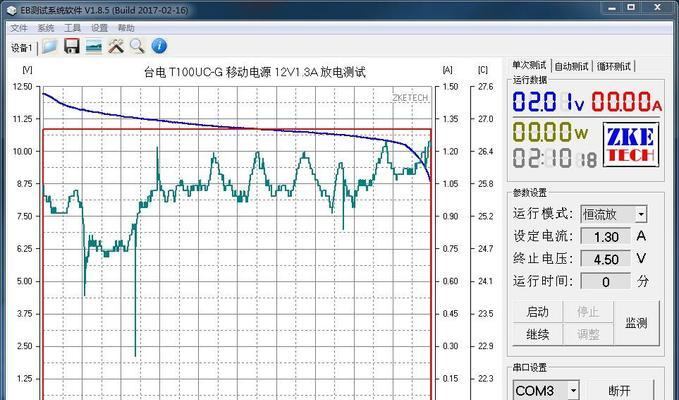Click the 断开 disconnect button
This screenshot has height=400, width=679.
[x=620, y=390]
